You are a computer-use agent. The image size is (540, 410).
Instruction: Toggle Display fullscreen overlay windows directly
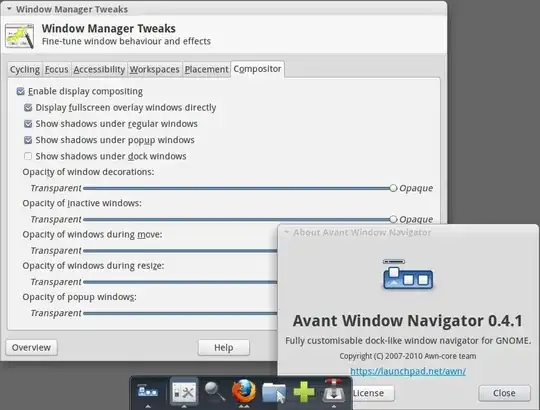pyautogui.click(x=28, y=107)
